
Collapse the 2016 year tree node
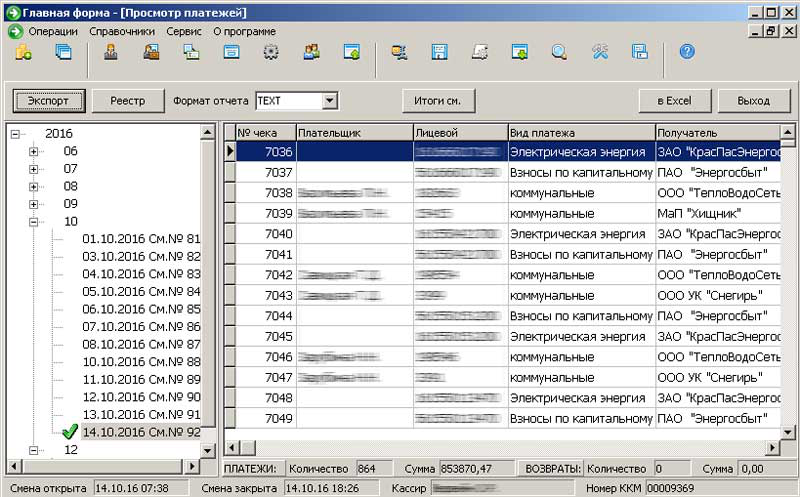pyautogui.click(x=15, y=134)
